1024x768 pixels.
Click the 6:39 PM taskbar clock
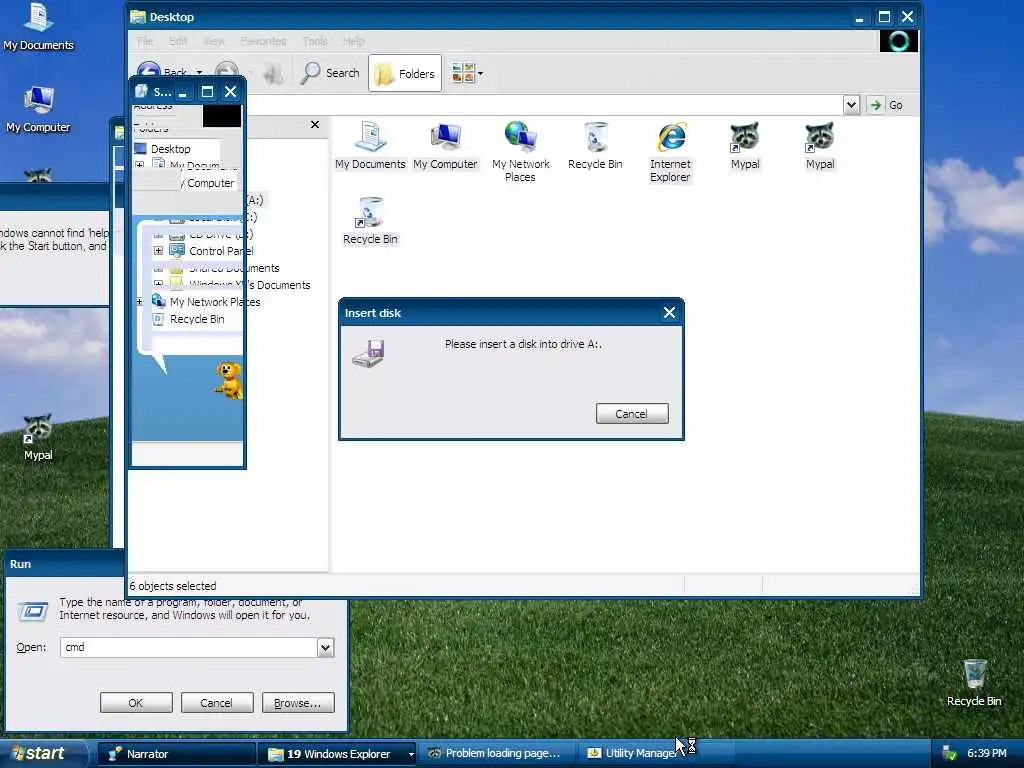[986, 753]
